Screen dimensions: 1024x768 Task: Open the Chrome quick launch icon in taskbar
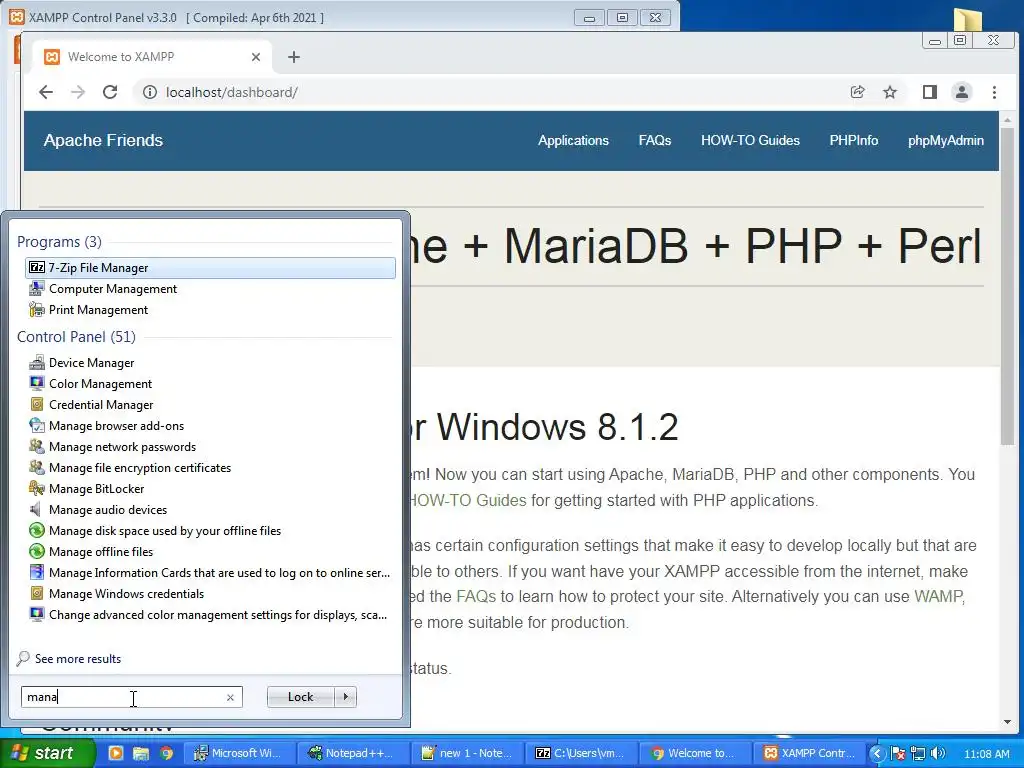point(167,753)
